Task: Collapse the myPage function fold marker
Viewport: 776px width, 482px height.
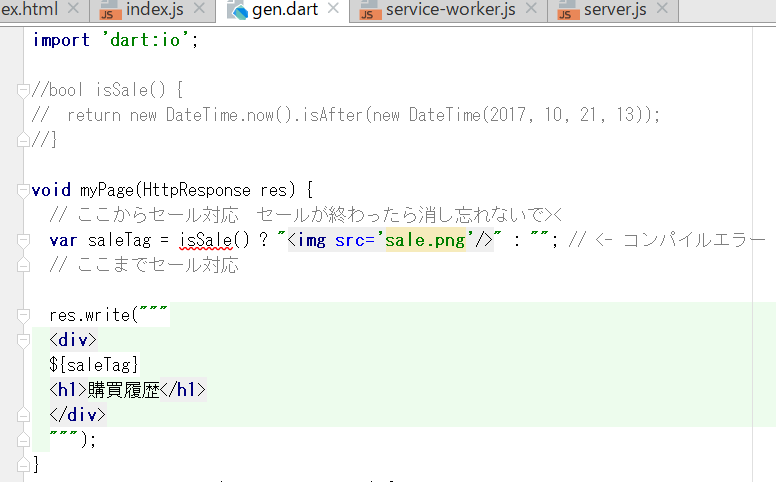Action: coord(23,191)
